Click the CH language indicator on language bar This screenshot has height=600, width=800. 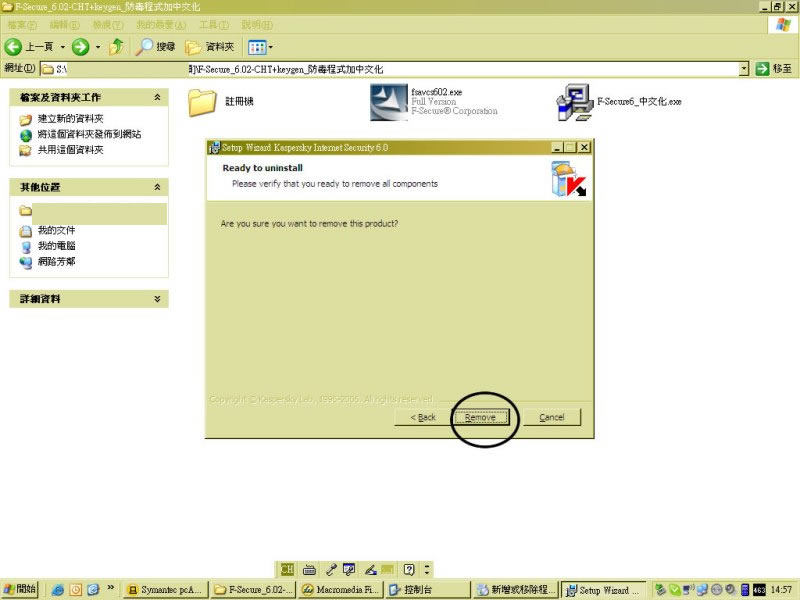pos(287,569)
